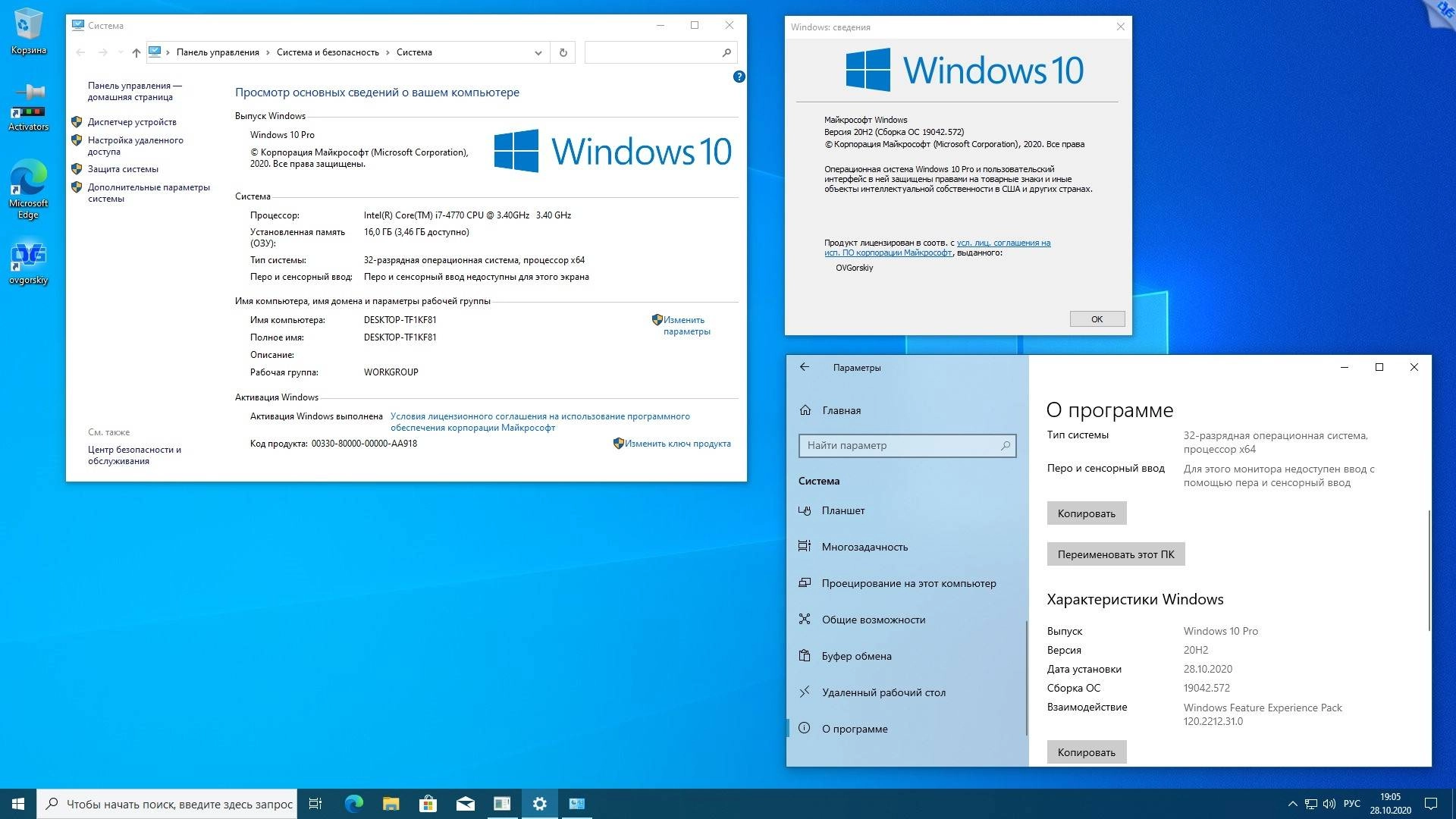Open Microsoft Edge from the taskbar
Viewport: 1456px width, 819px height.
[353, 803]
